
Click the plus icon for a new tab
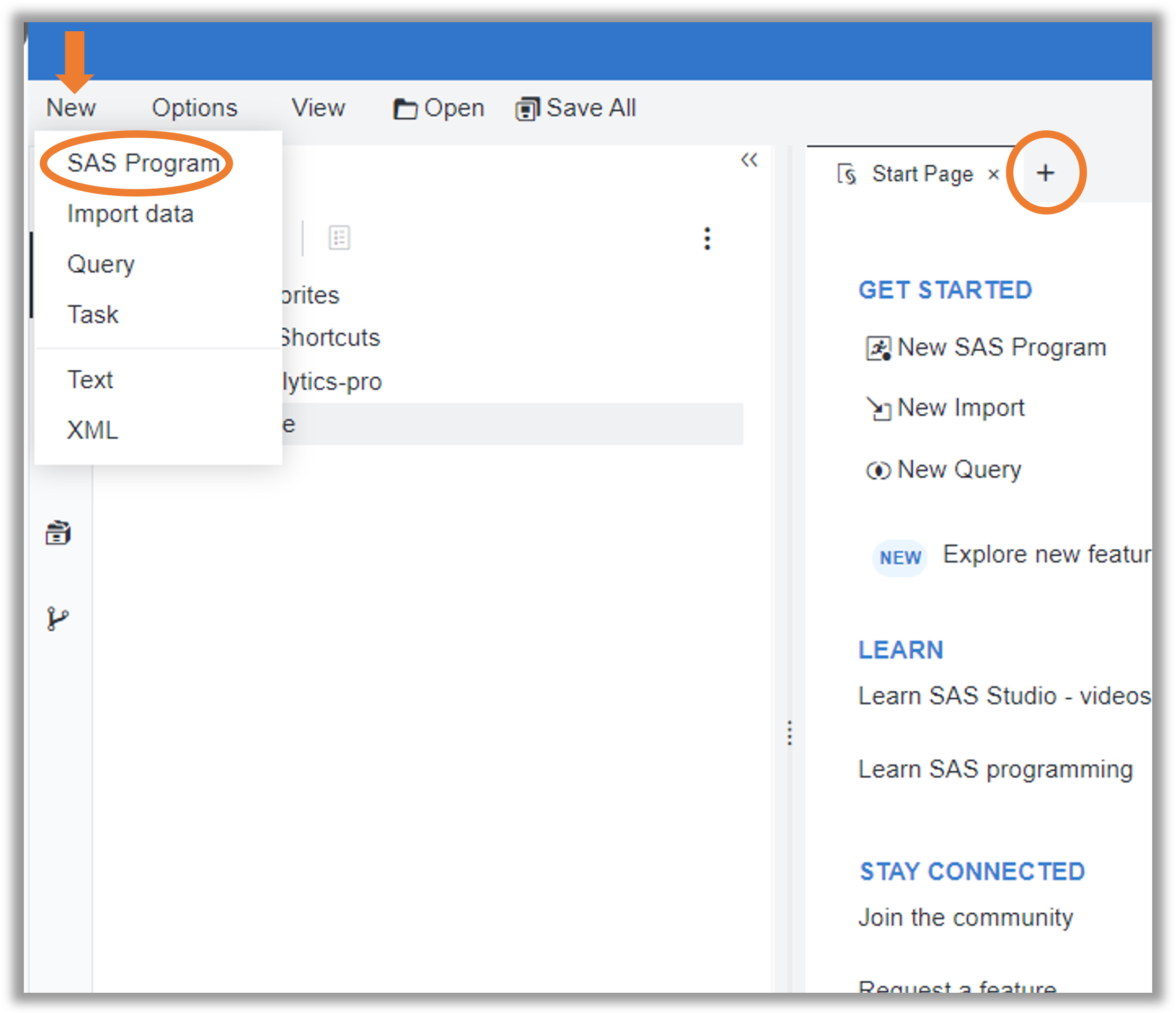(x=1045, y=173)
